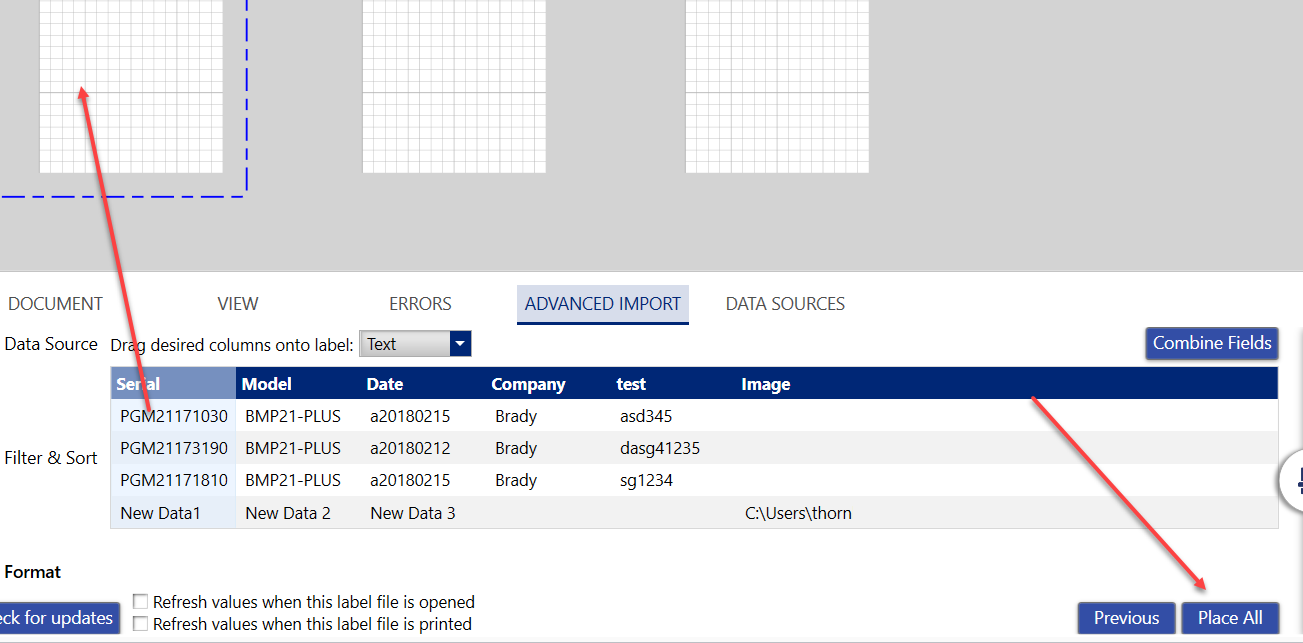Select the DATA SOURCES tab
This screenshot has height=643, width=1303.
point(785,304)
